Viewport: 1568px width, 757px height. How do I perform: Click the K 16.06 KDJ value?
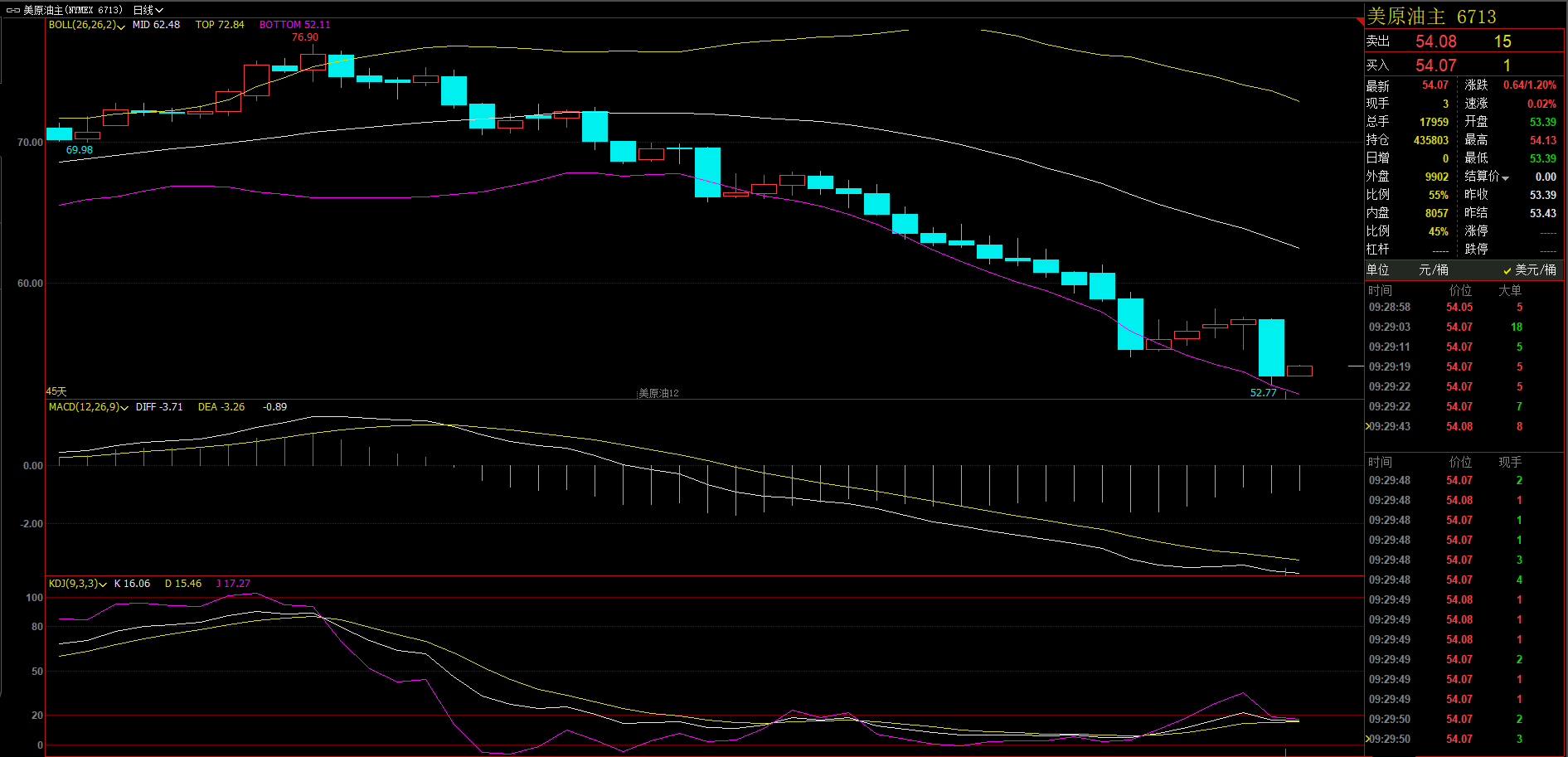[x=132, y=584]
